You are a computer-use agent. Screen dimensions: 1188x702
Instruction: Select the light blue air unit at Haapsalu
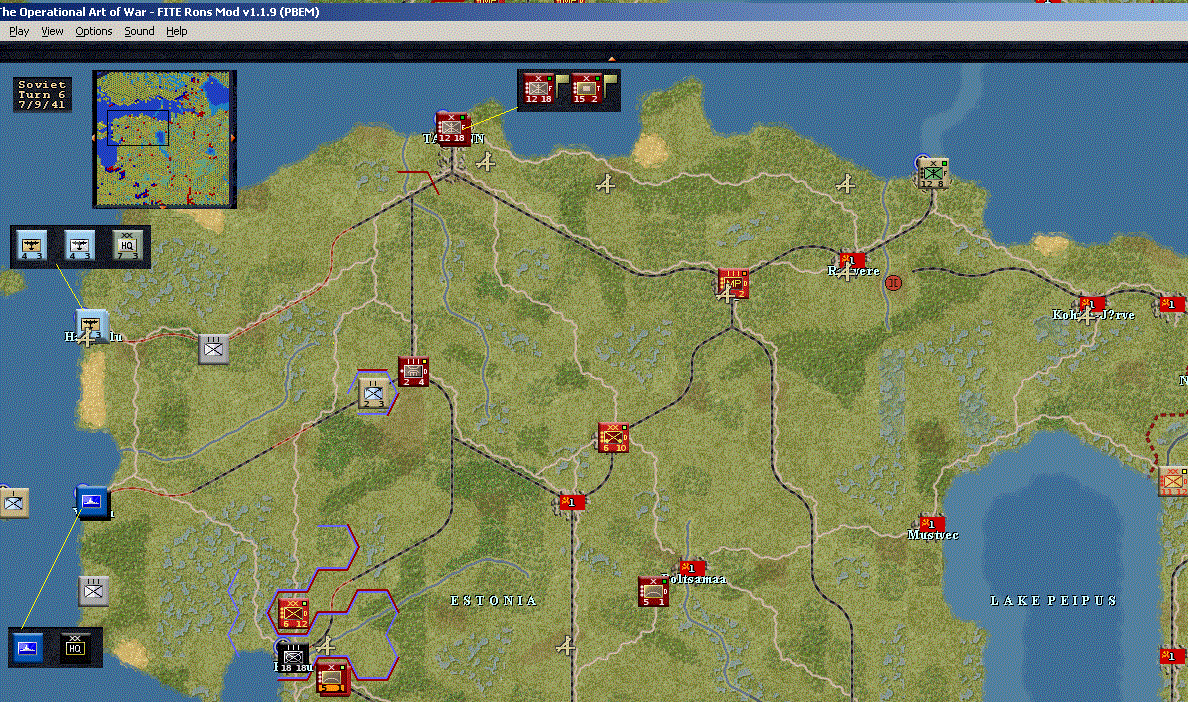(92, 326)
